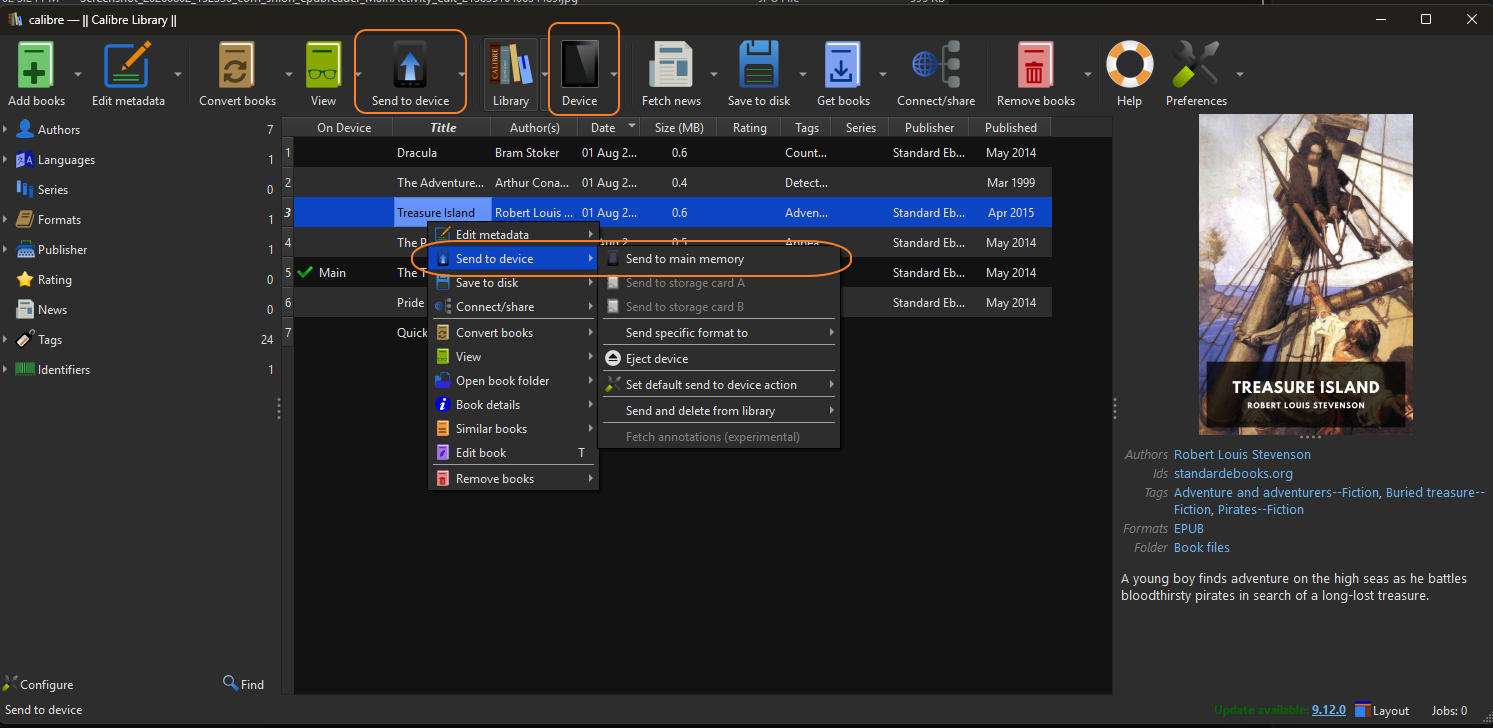Open Send and delete from library submenu
This screenshot has width=1493, height=728.
pyautogui.click(x=718, y=410)
